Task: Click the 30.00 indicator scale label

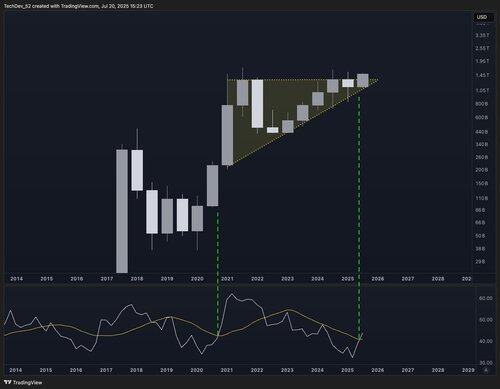Action: click(x=485, y=363)
